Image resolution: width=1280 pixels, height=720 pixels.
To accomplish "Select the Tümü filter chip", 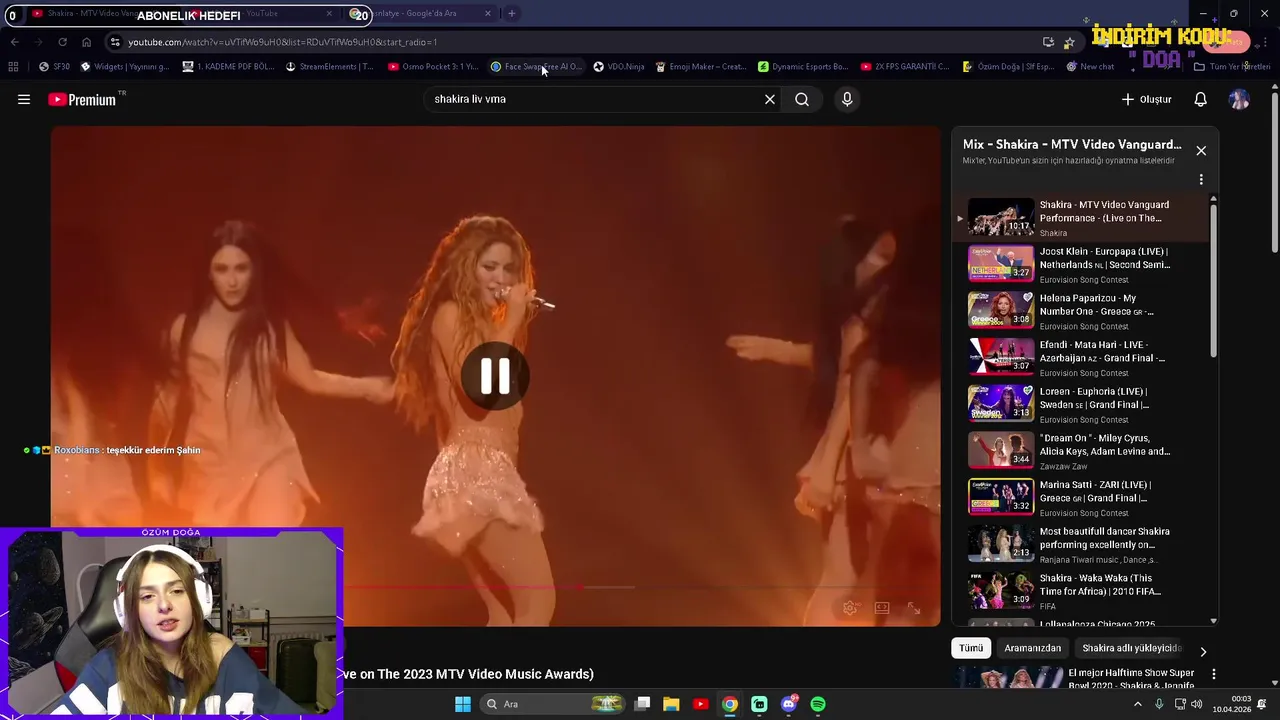I will [x=971, y=648].
